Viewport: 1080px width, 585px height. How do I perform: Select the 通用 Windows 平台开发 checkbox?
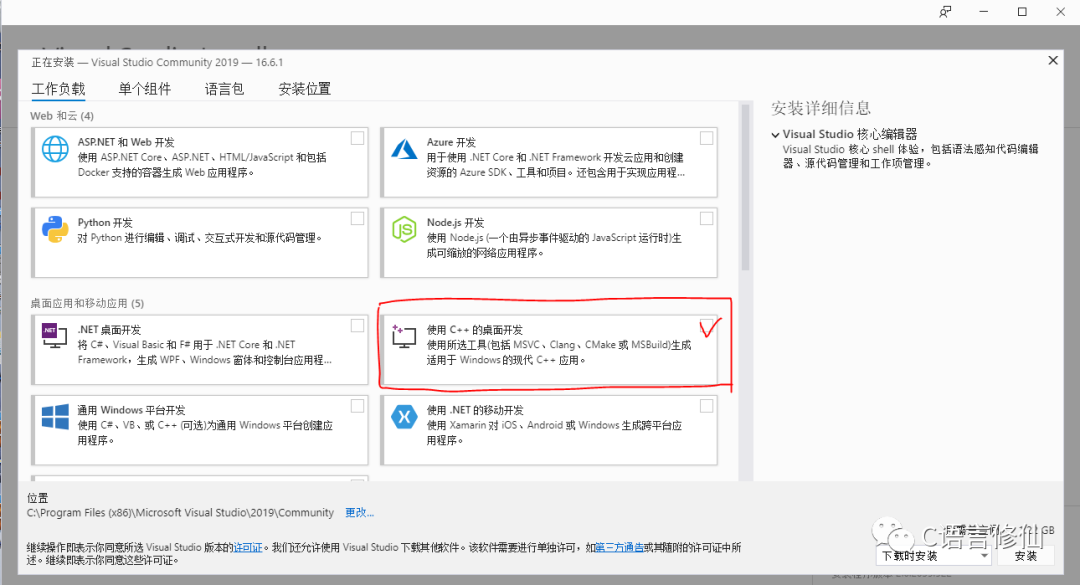pos(357,406)
